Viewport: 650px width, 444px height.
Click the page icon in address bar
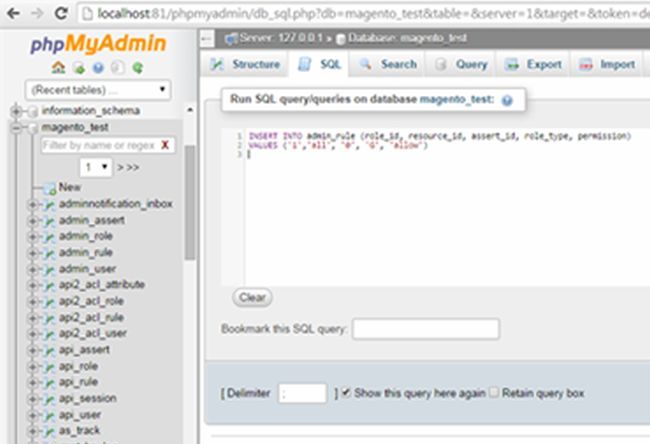87,14
